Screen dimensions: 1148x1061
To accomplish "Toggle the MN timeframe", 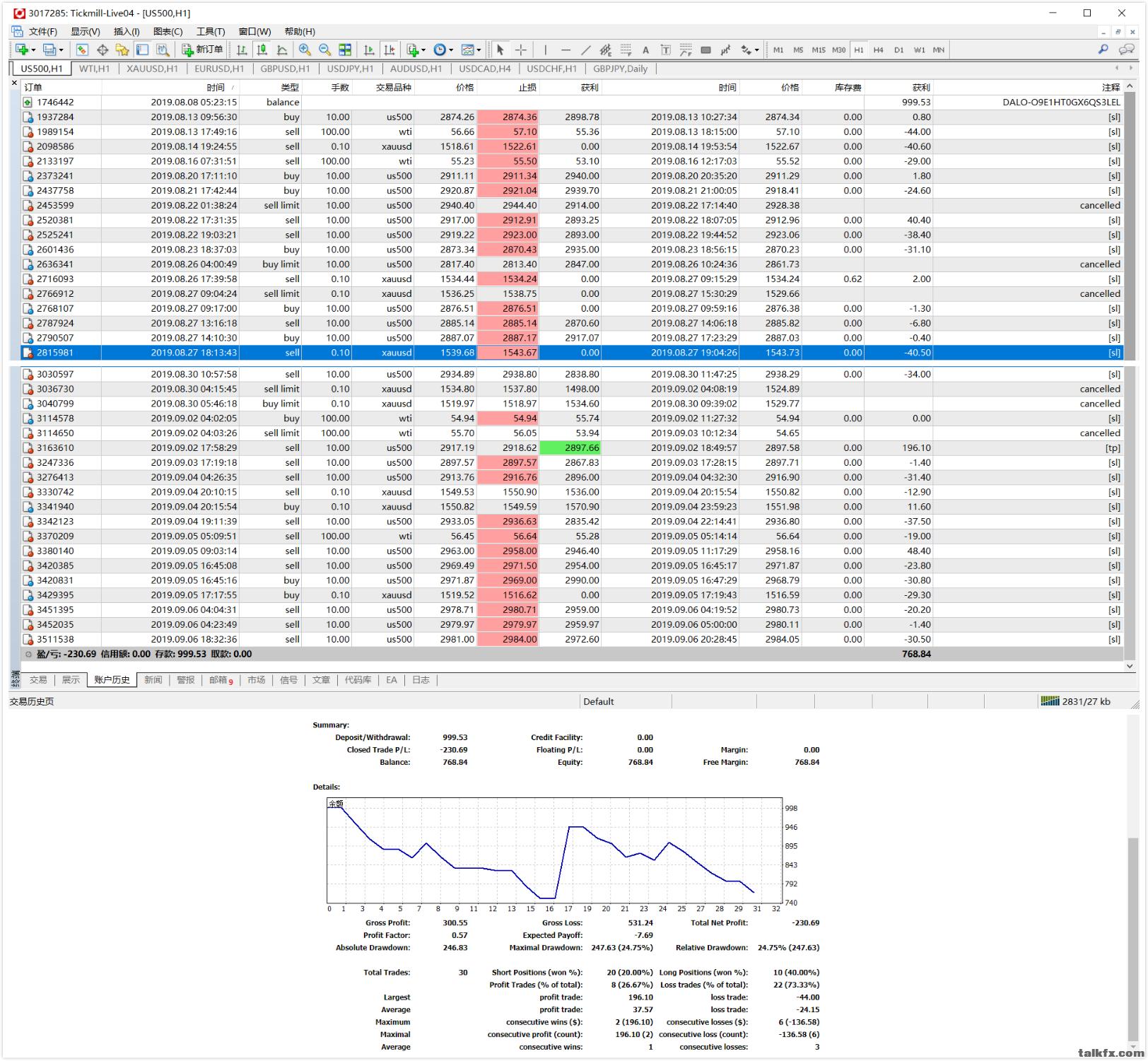I will pyautogui.click(x=939, y=49).
